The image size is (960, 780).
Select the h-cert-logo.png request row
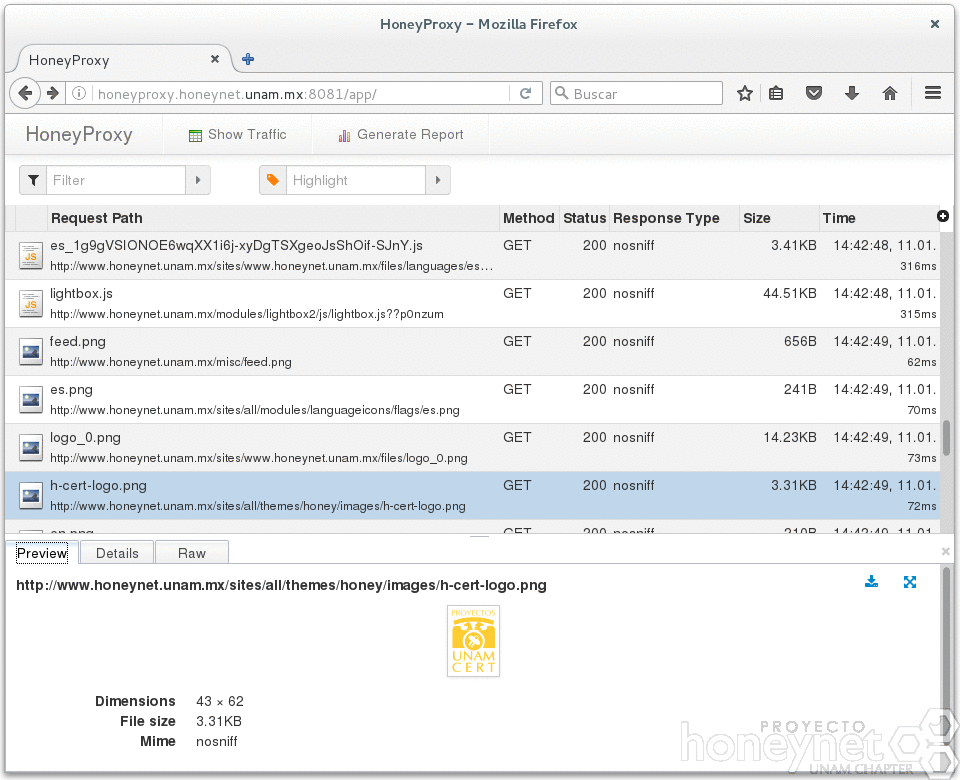pos(472,496)
